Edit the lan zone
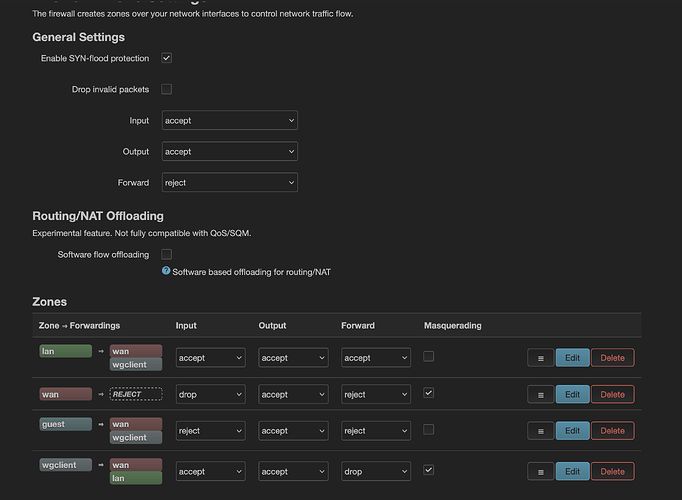The width and height of the screenshot is (682, 500). coord(572,358)
